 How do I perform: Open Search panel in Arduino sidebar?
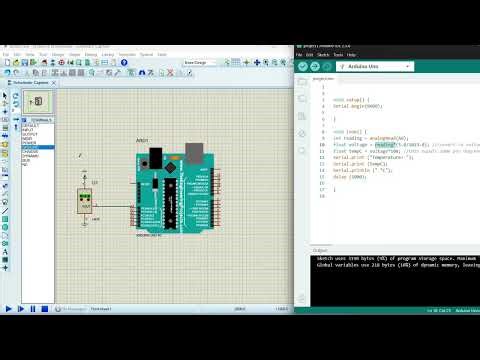tap(302, 150)
